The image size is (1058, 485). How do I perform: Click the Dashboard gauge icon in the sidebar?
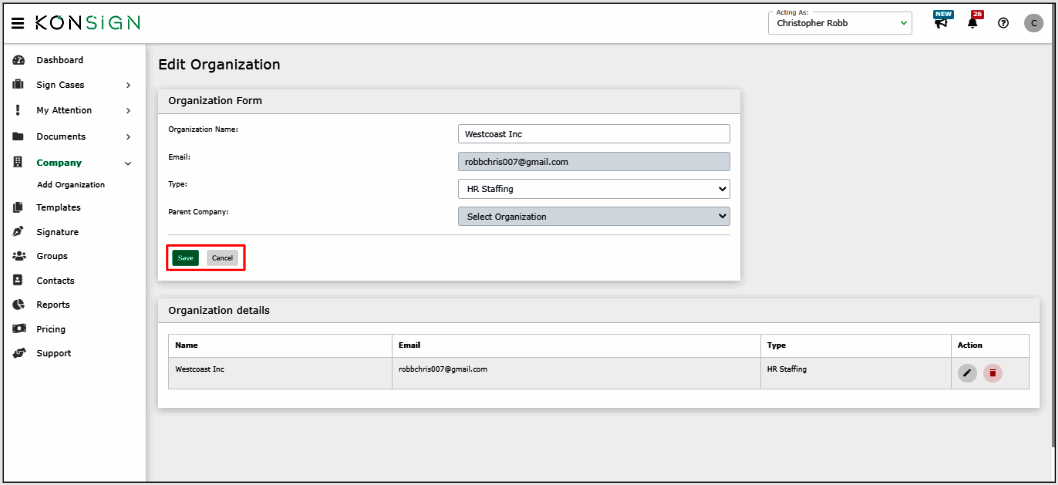(18, 60)
